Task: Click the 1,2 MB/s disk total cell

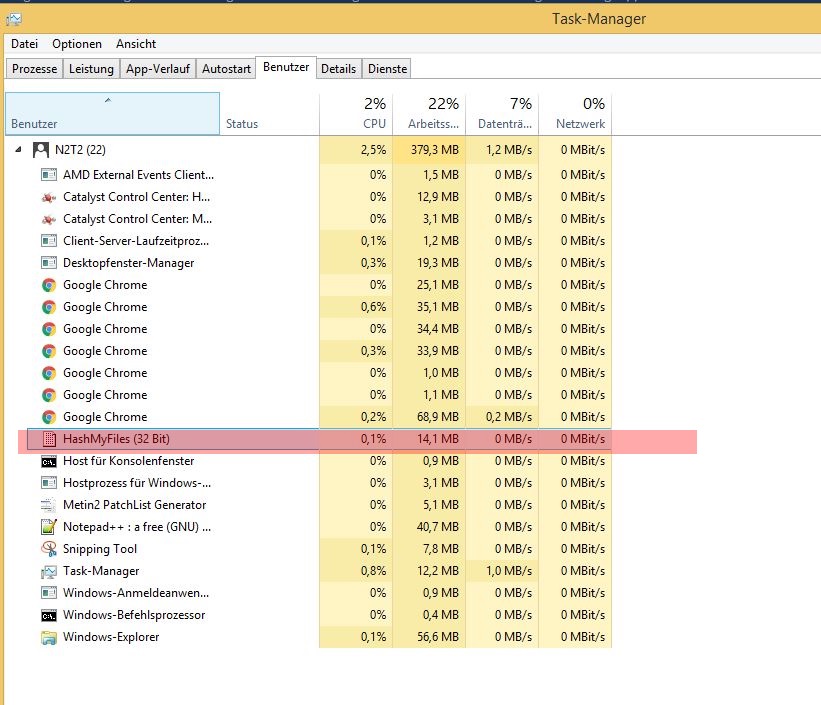Action: (502, 150)
